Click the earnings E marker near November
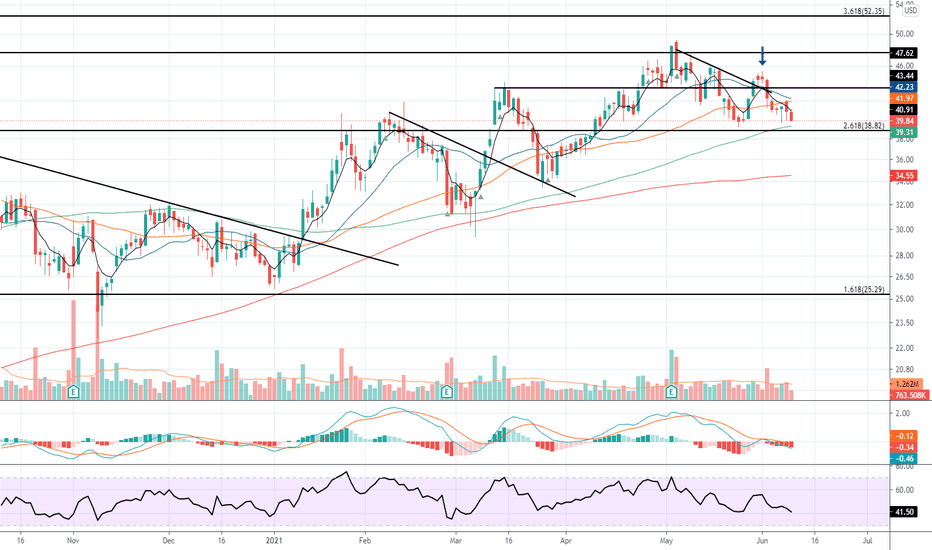932x550 pixels. click(74, 392)
